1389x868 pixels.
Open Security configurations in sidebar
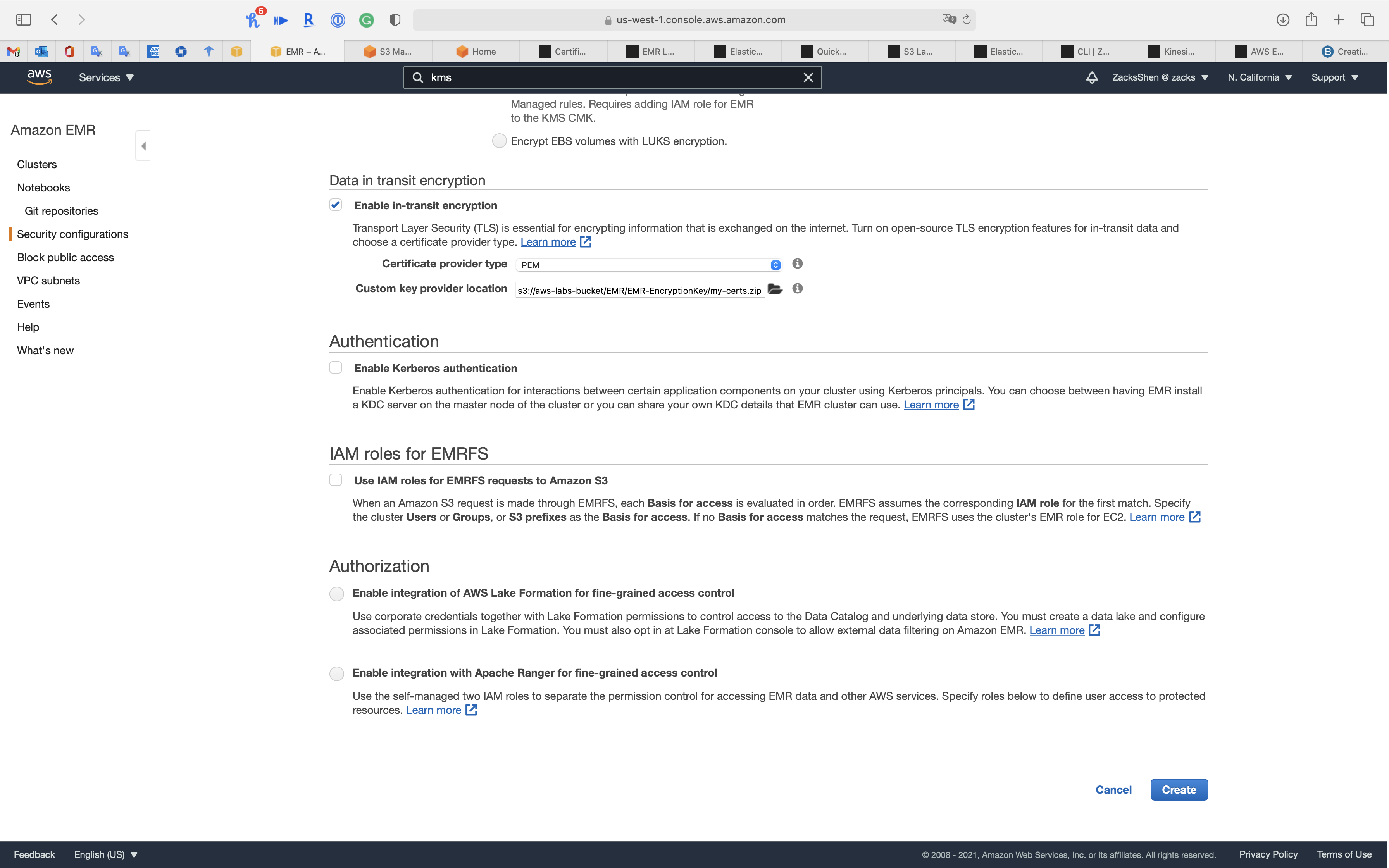(72, 234)
